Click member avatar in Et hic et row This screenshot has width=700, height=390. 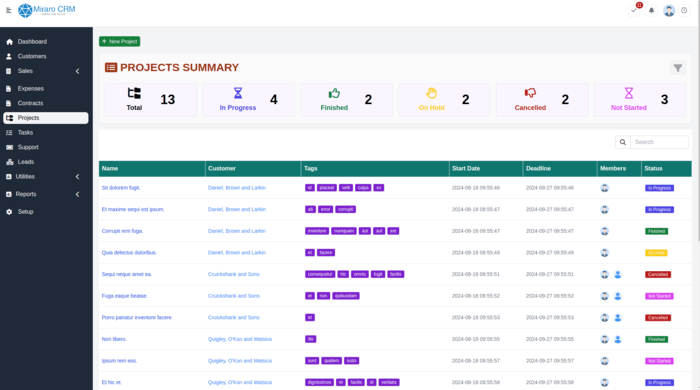[x=604, y=382]
